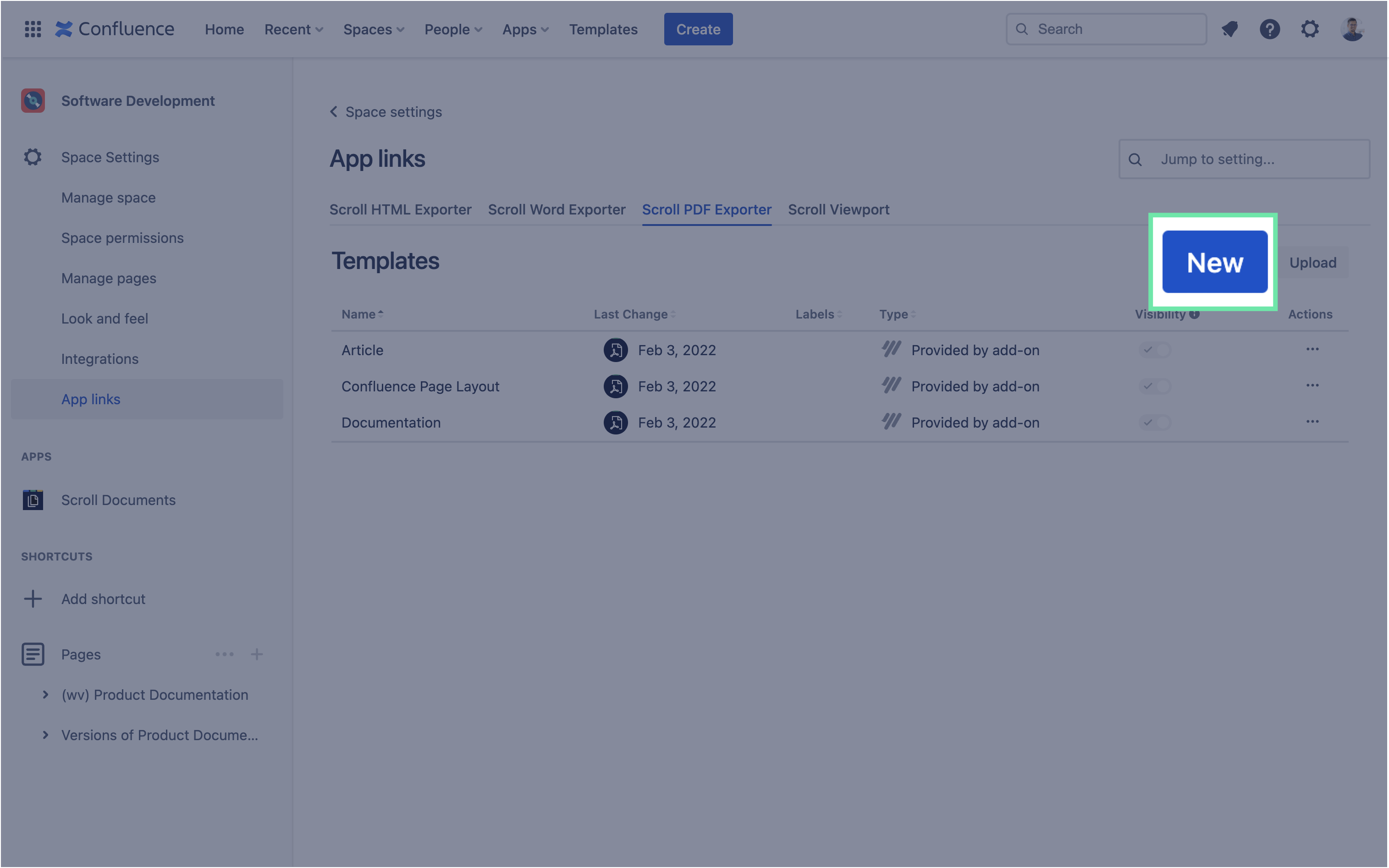Toggle visibility for Confluence Page Layout
Screen dimensions: 1389x868
1155,386
